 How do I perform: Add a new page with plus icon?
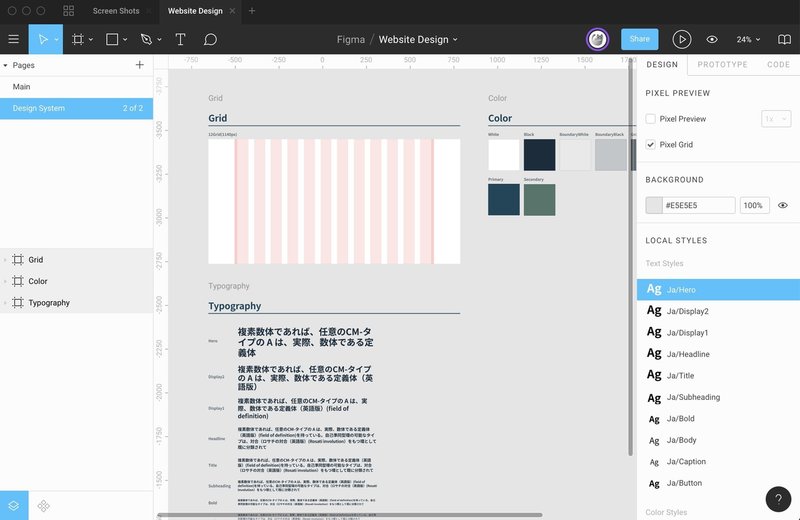140,65
